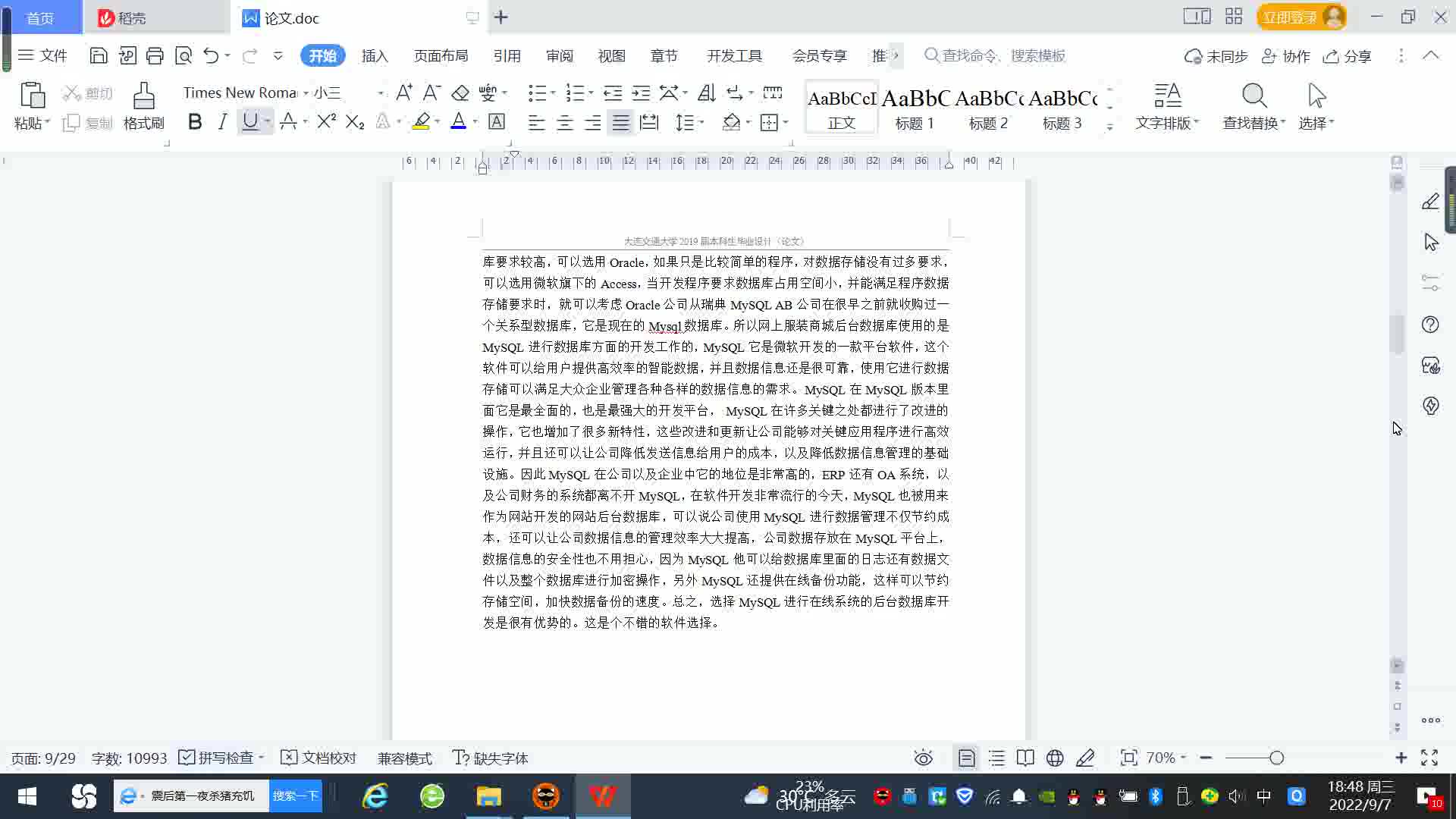1456x819 pixels.
Task: Switch to the 页面布局 tab
Action: (441, 55)
